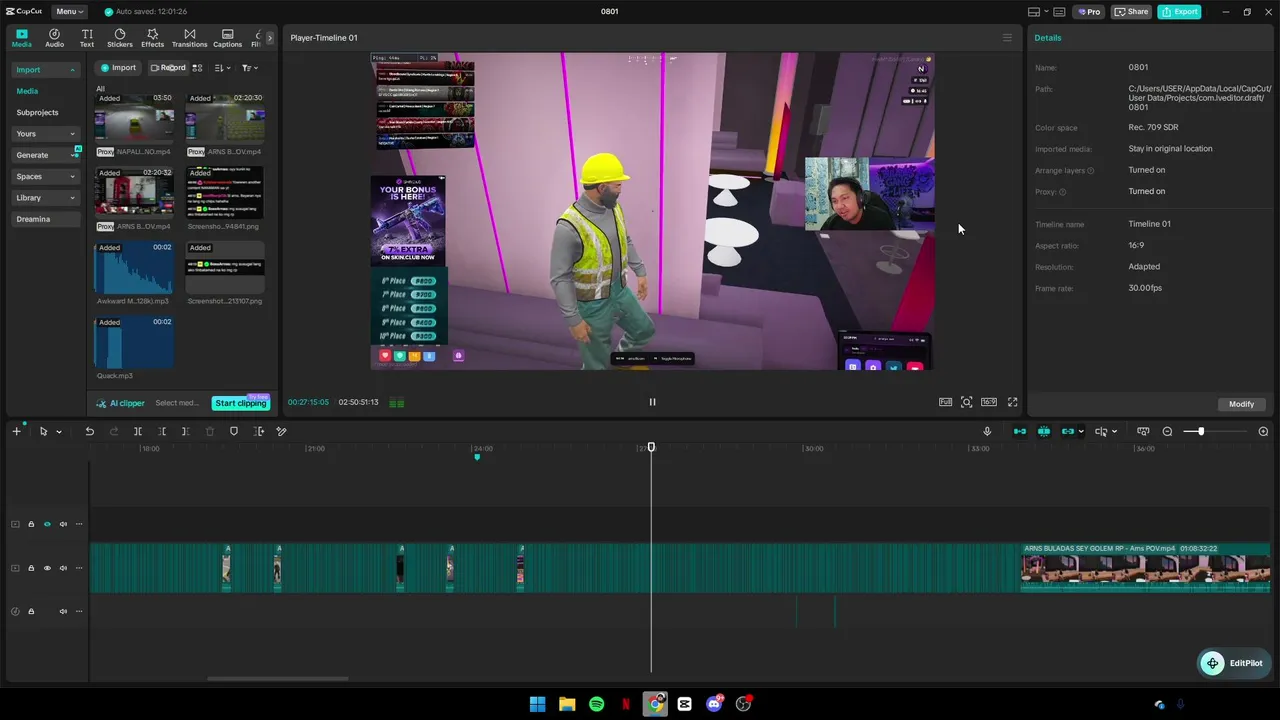
Task: Mute the main video track
Action: 63,568
